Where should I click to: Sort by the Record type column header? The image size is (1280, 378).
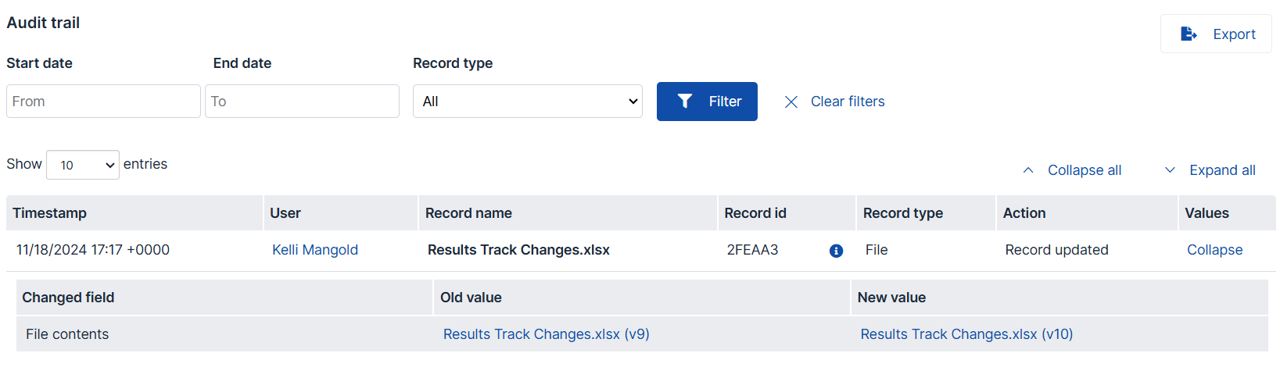point(903,213)
